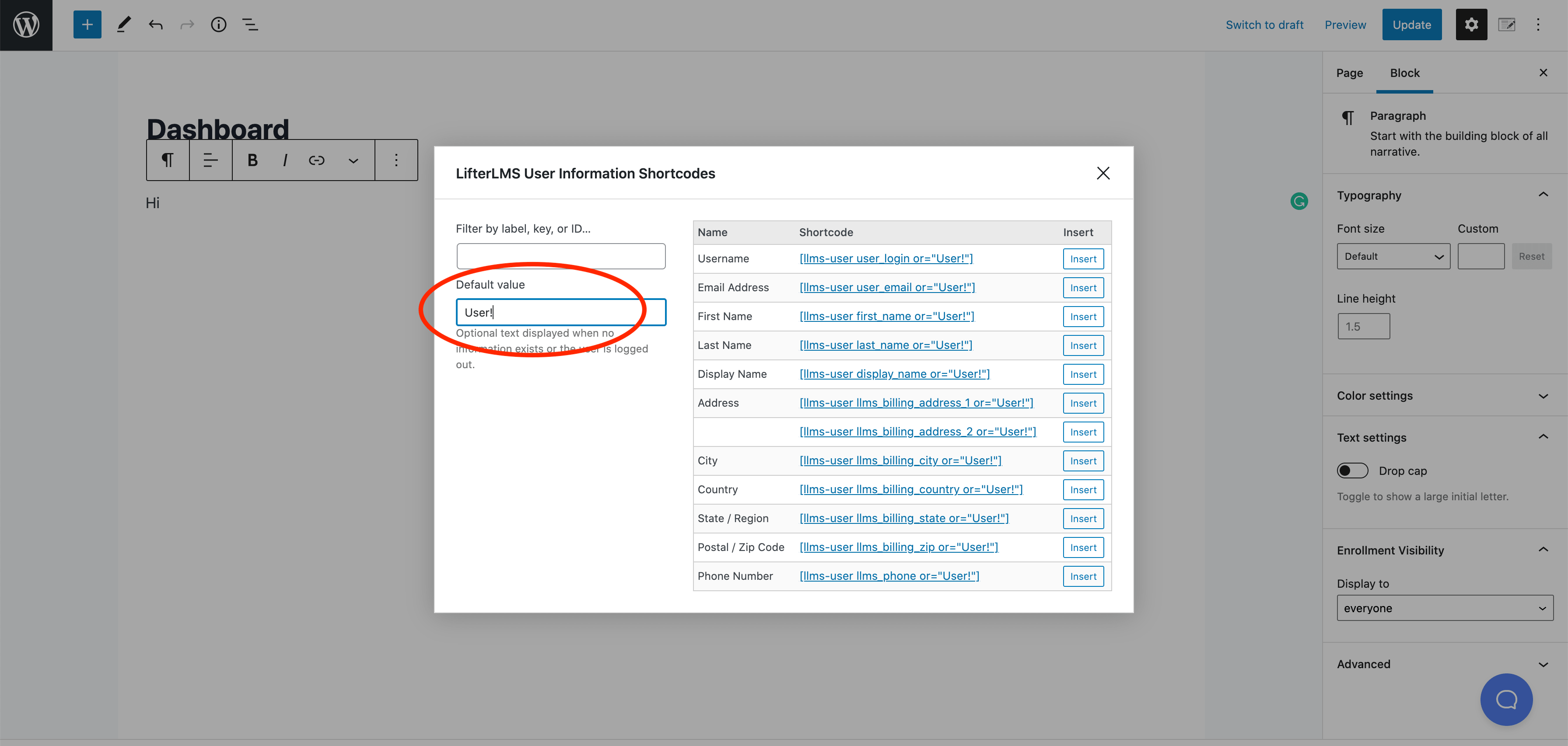Image resolution: width=1568 pixels, height=746 pixels.
Task: Click the llms-user first_name shortcode link
Action: pos(886,317)
